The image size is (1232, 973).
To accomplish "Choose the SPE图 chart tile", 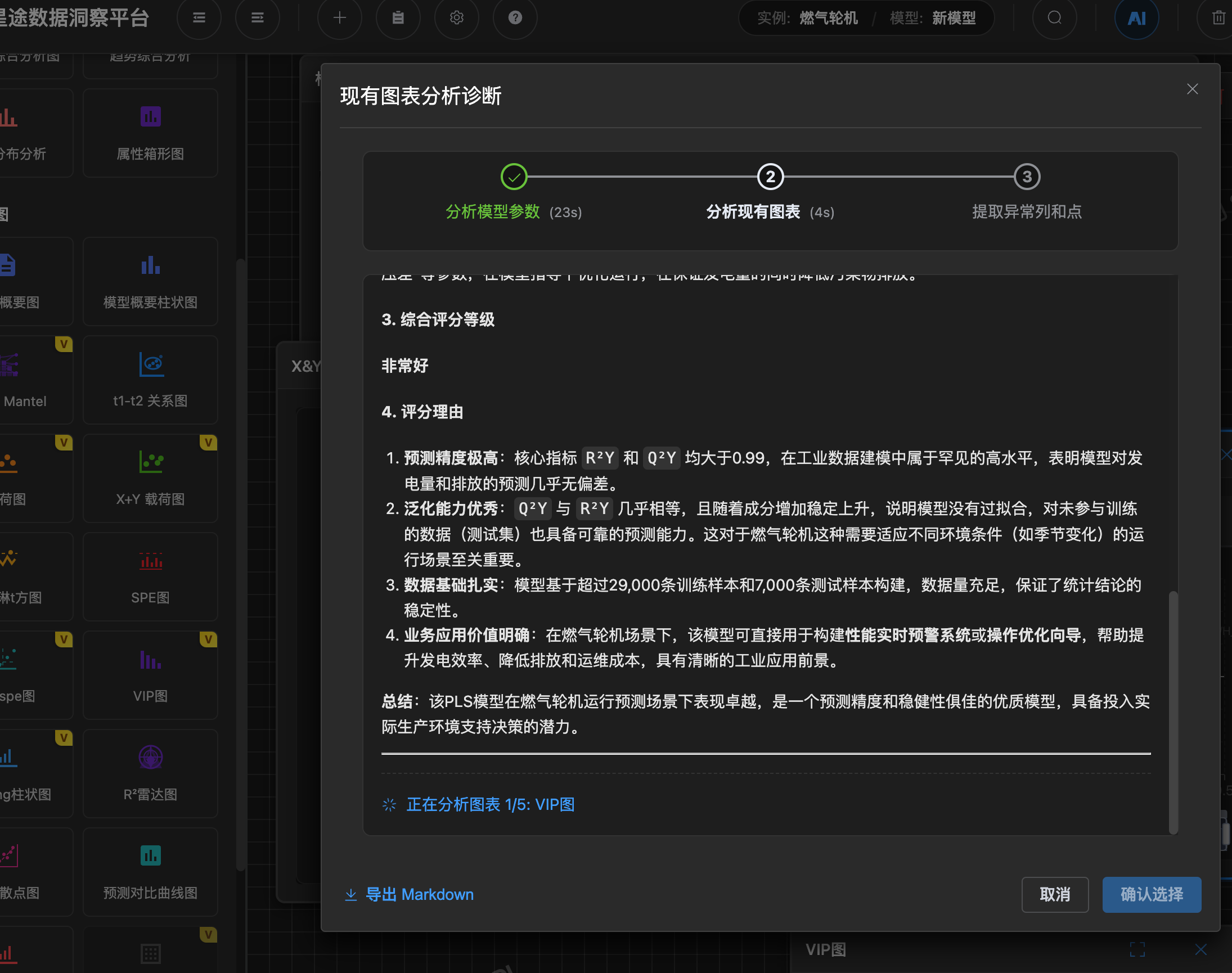I will 150,576.
